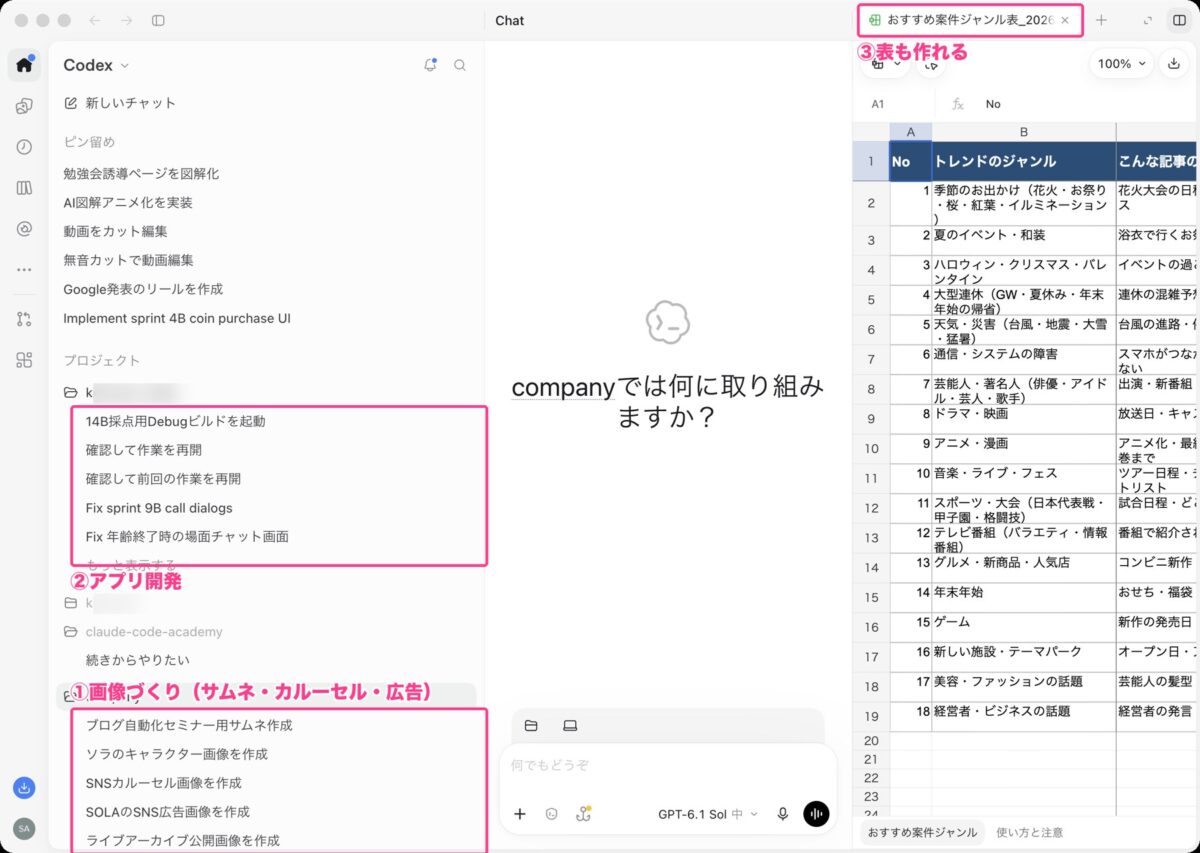Click the face icon in chat input

(x=551, y=814)
